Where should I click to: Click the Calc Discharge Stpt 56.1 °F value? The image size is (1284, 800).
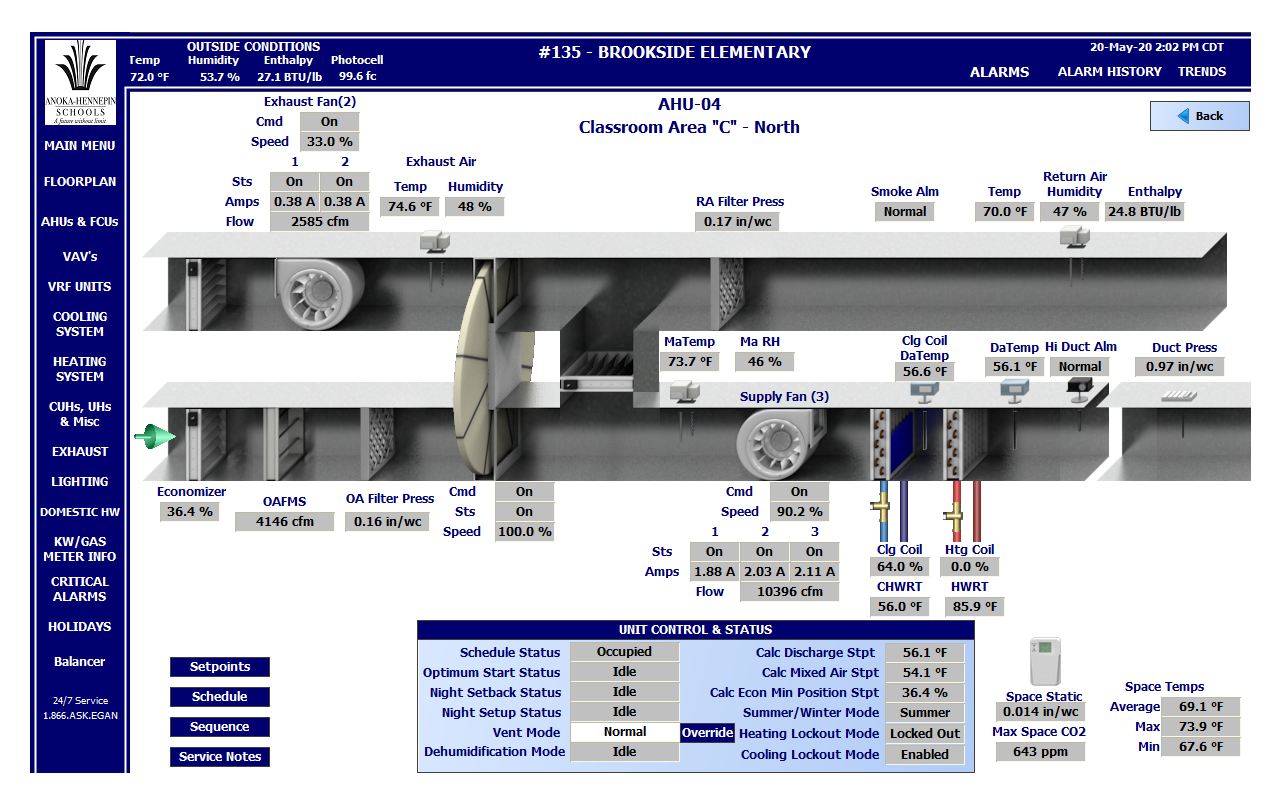coord(925,653)
